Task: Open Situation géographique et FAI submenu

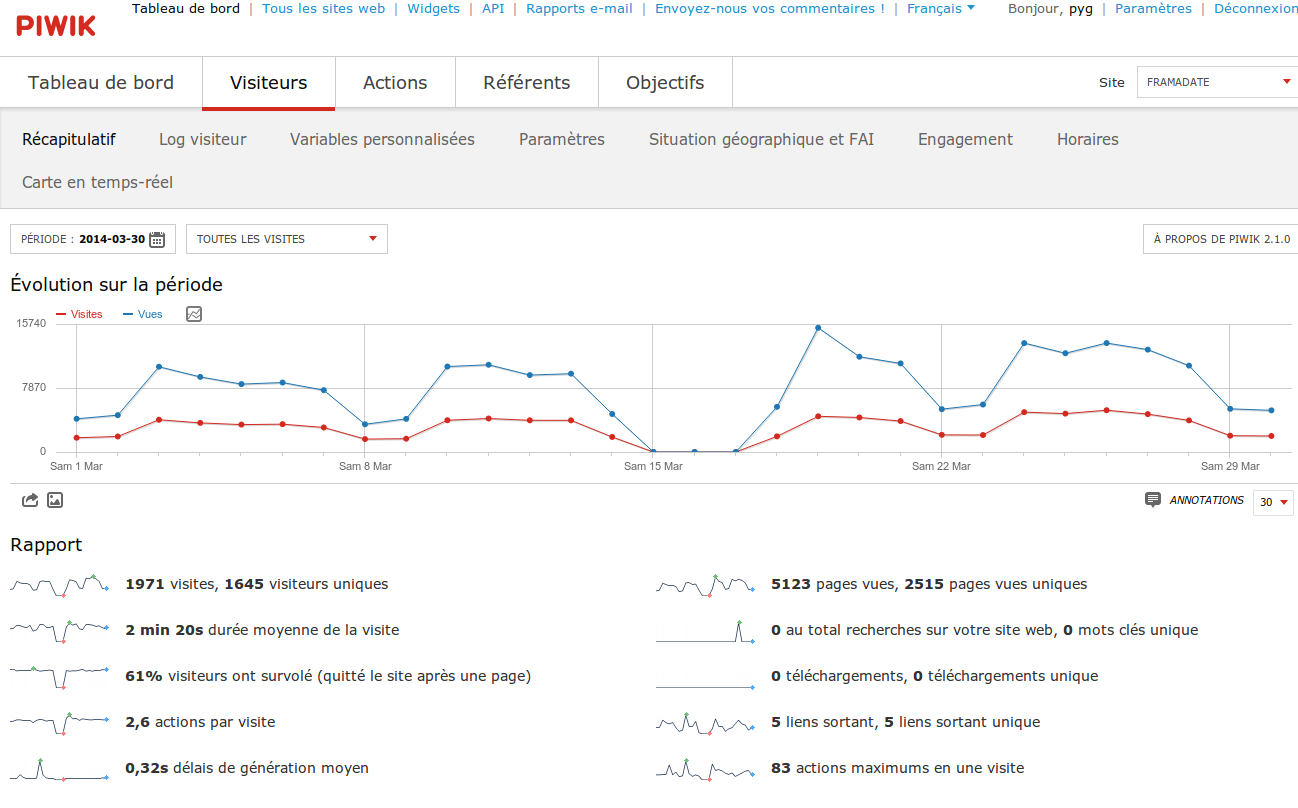Action: [x=761, y=139]
